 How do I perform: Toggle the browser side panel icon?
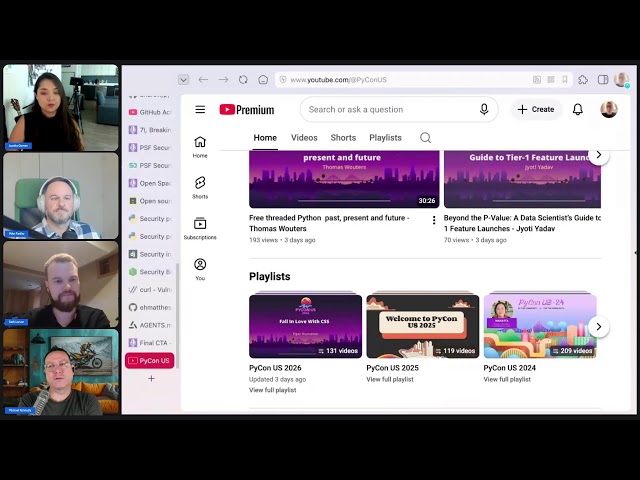tap(603, 80)
